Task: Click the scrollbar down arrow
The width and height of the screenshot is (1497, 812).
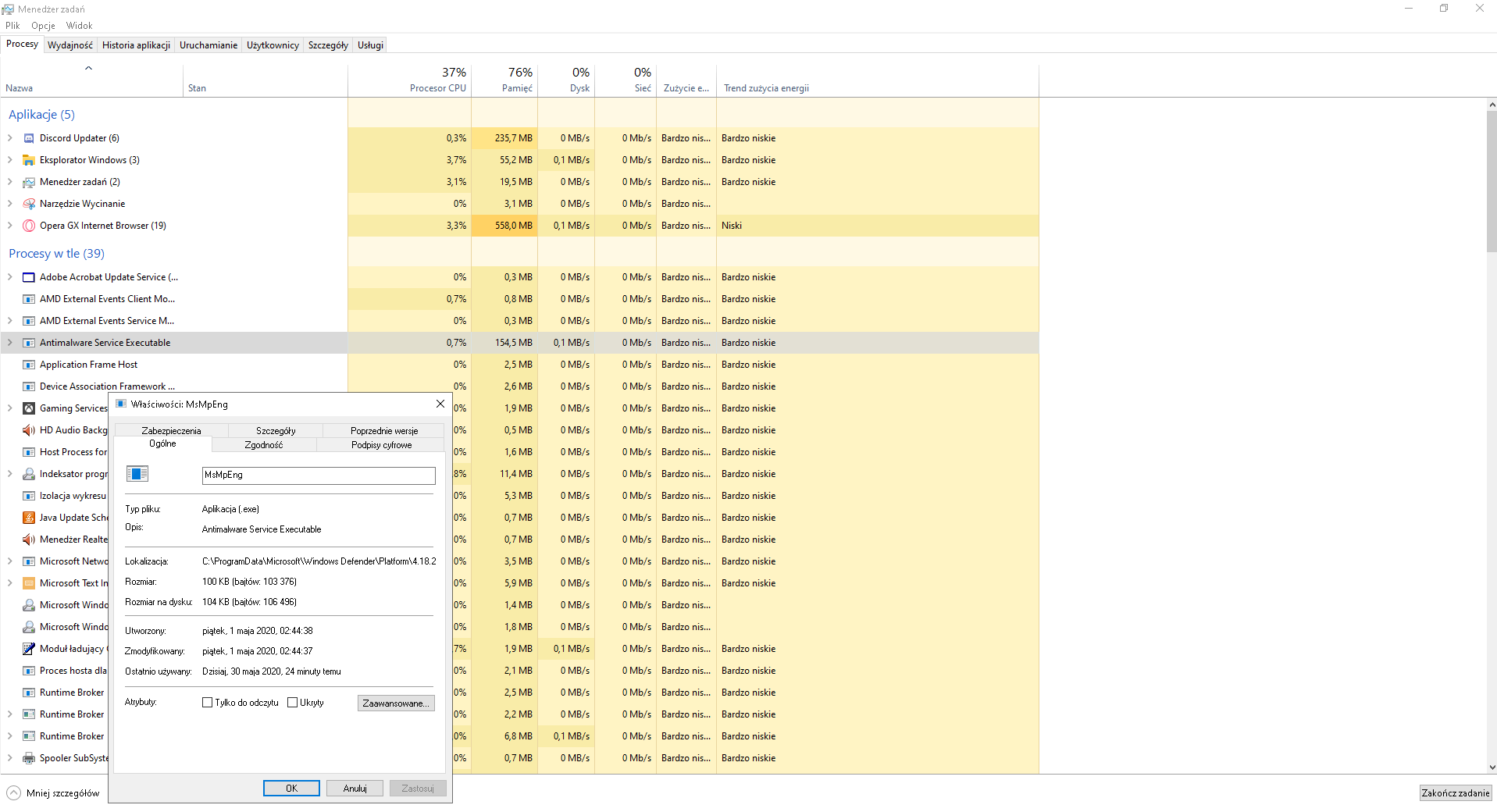Action: 1492,768
